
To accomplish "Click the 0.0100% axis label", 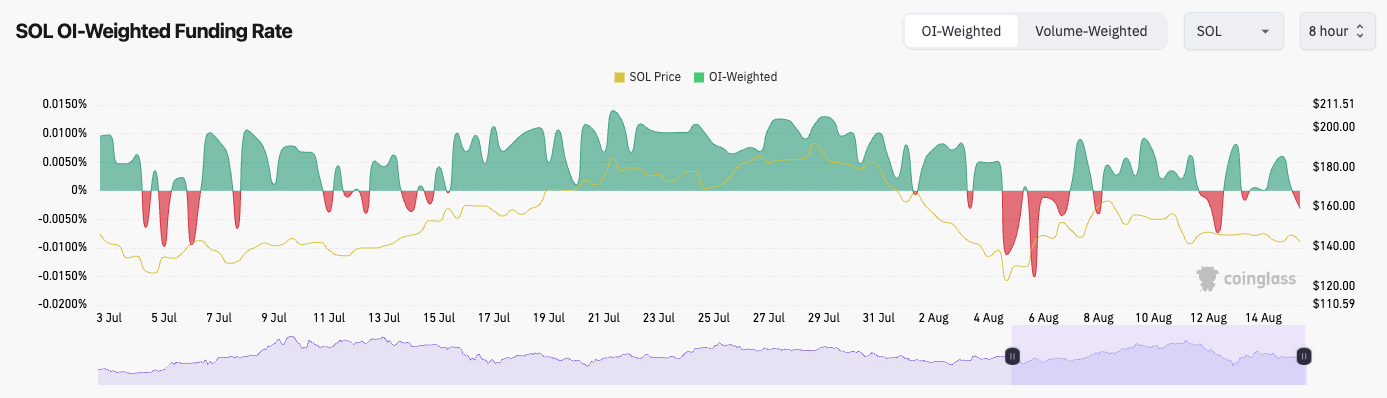I will pyautogui.click(x=66, y=133).
